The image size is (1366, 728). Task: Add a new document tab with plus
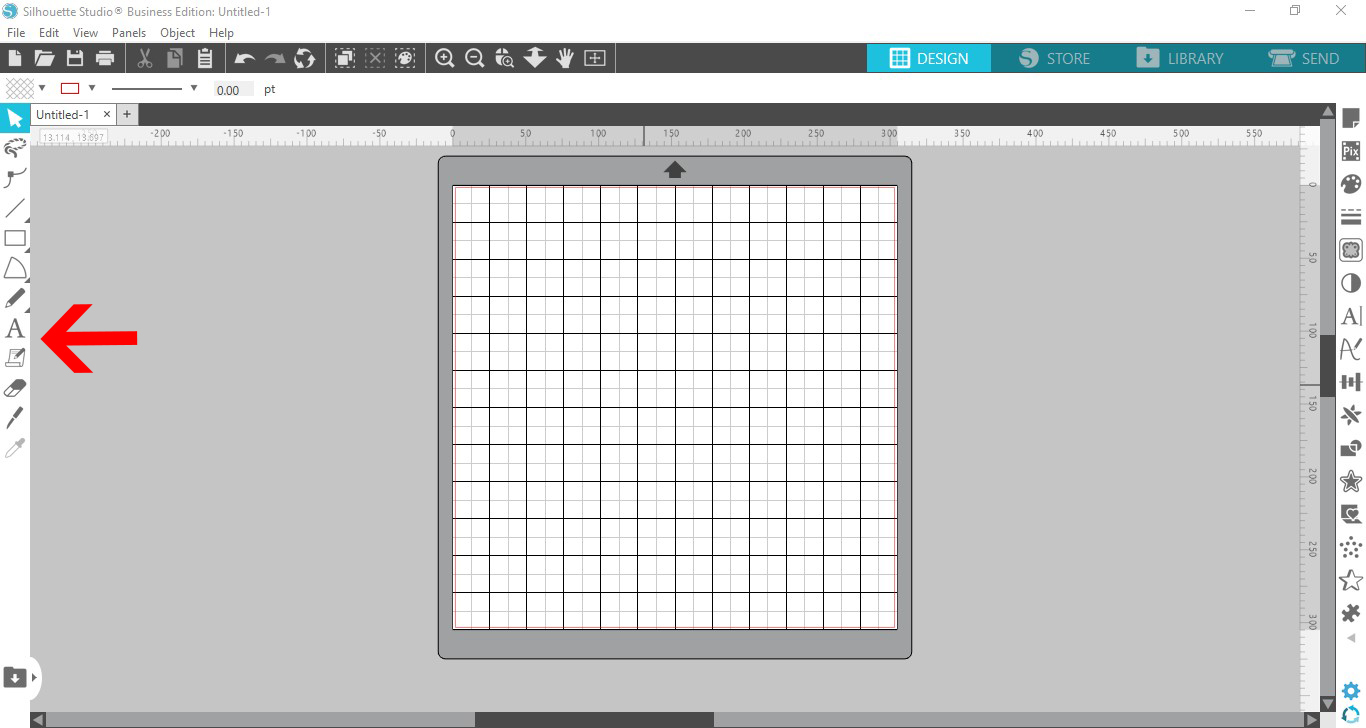pos(127,115)
